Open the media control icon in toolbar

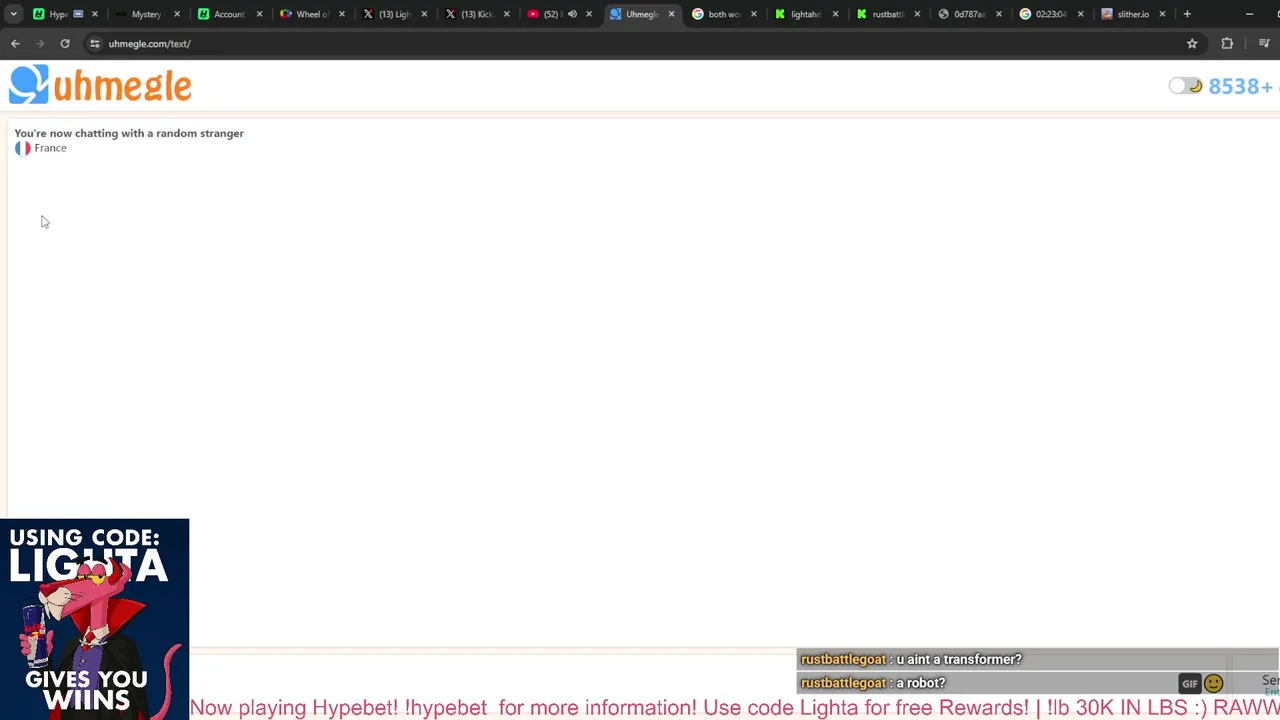(x=1265, y=44)
